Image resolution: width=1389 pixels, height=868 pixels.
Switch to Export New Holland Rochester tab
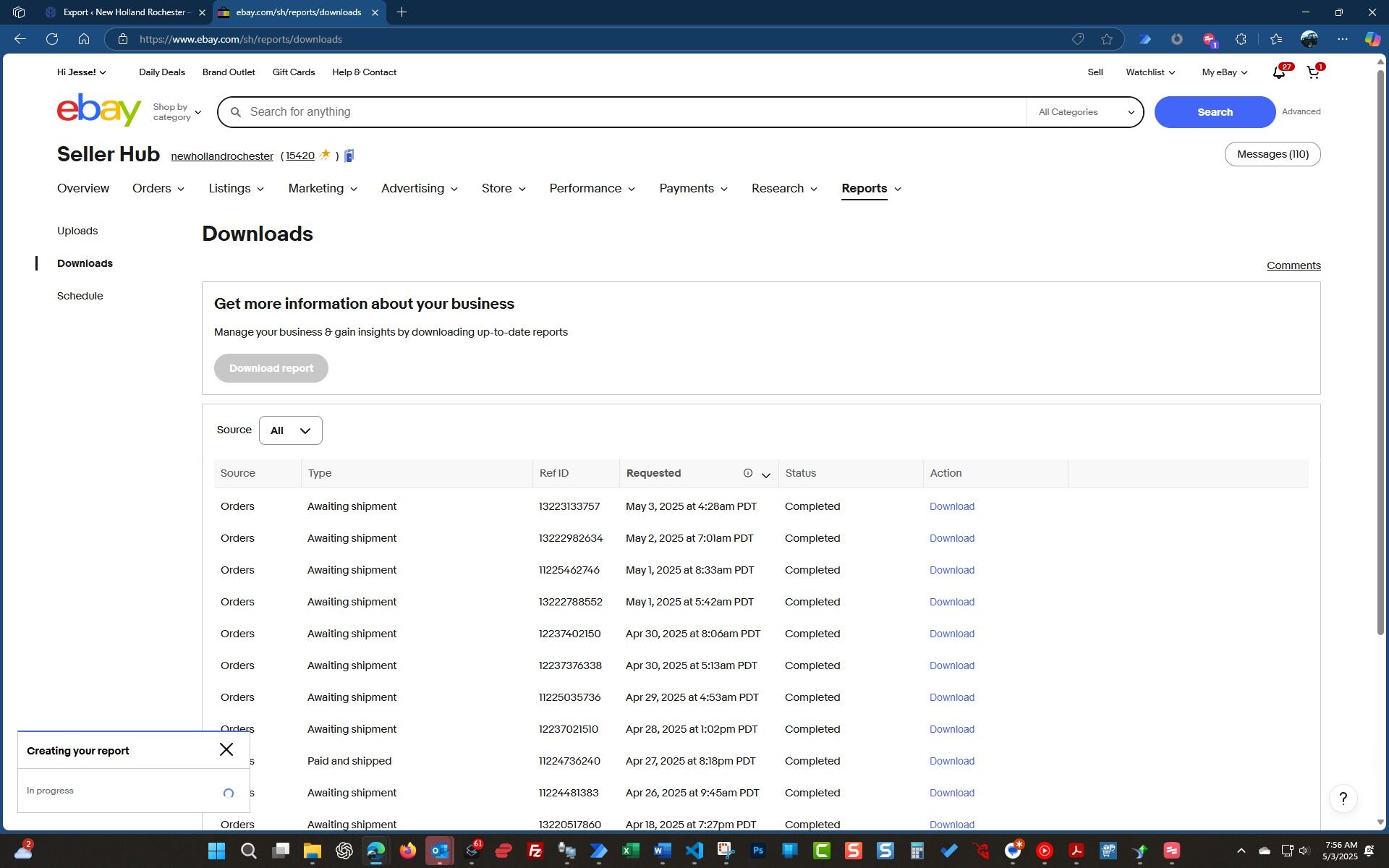pyautogui.click(x=123, y=12)
